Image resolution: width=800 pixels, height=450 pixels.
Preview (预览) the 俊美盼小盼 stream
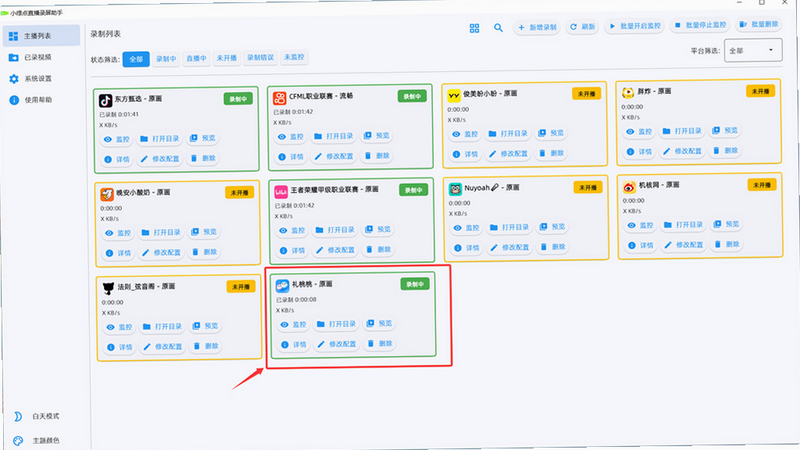point(551,133)
